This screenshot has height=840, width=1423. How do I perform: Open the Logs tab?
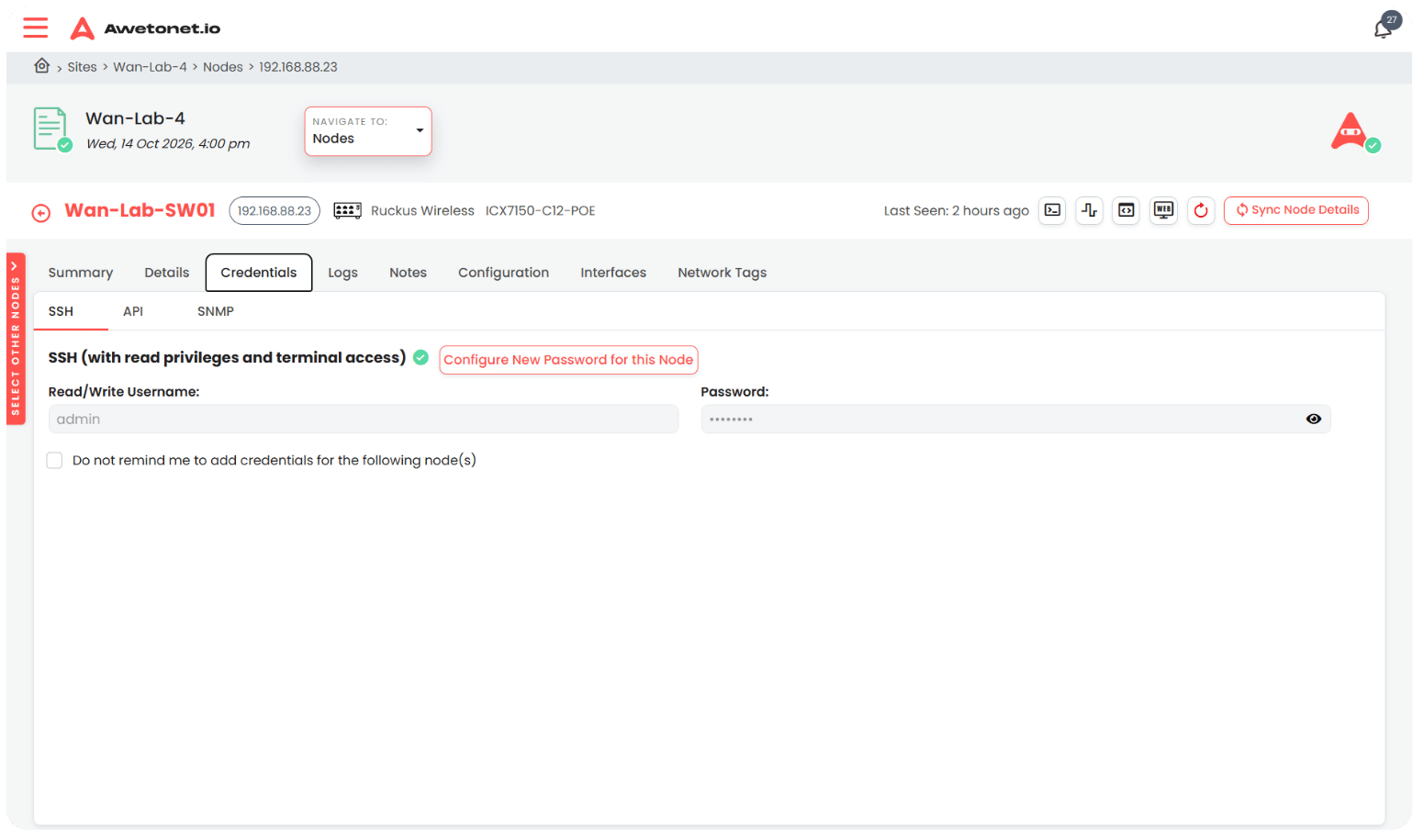[x=343, y=273]
